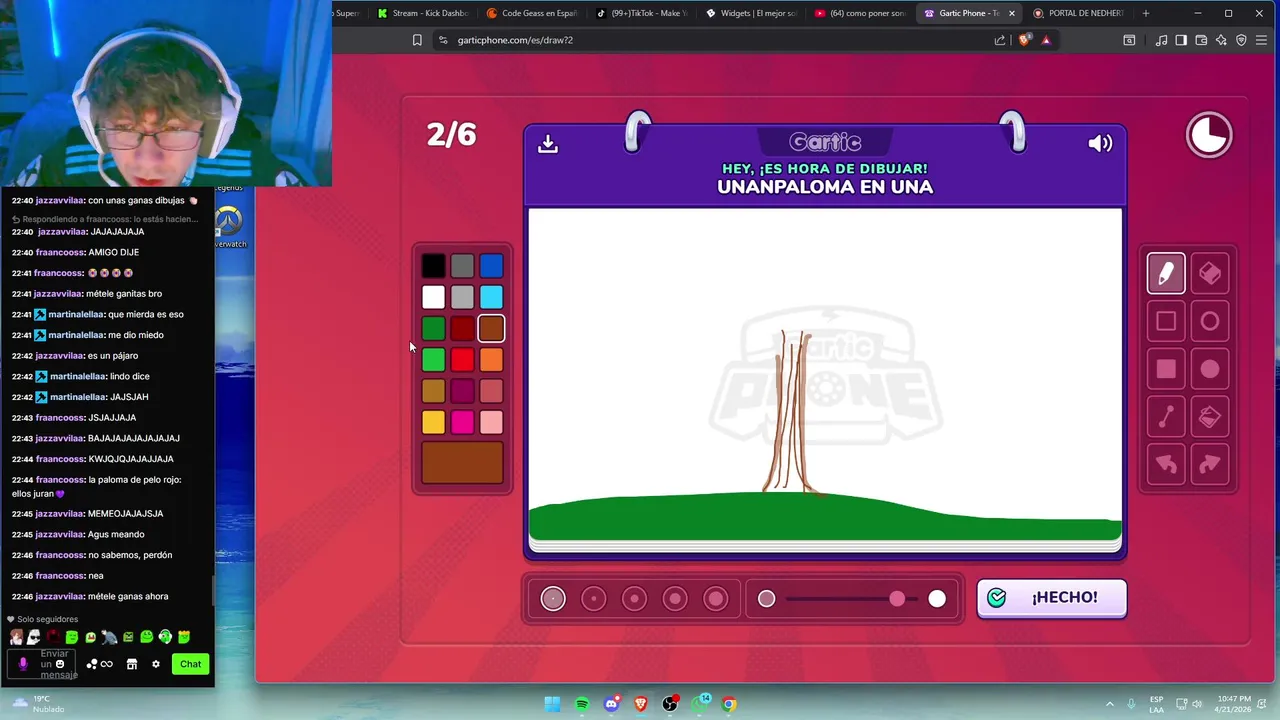Toggle the browser sidebar panel

(x=1181, y=40)
